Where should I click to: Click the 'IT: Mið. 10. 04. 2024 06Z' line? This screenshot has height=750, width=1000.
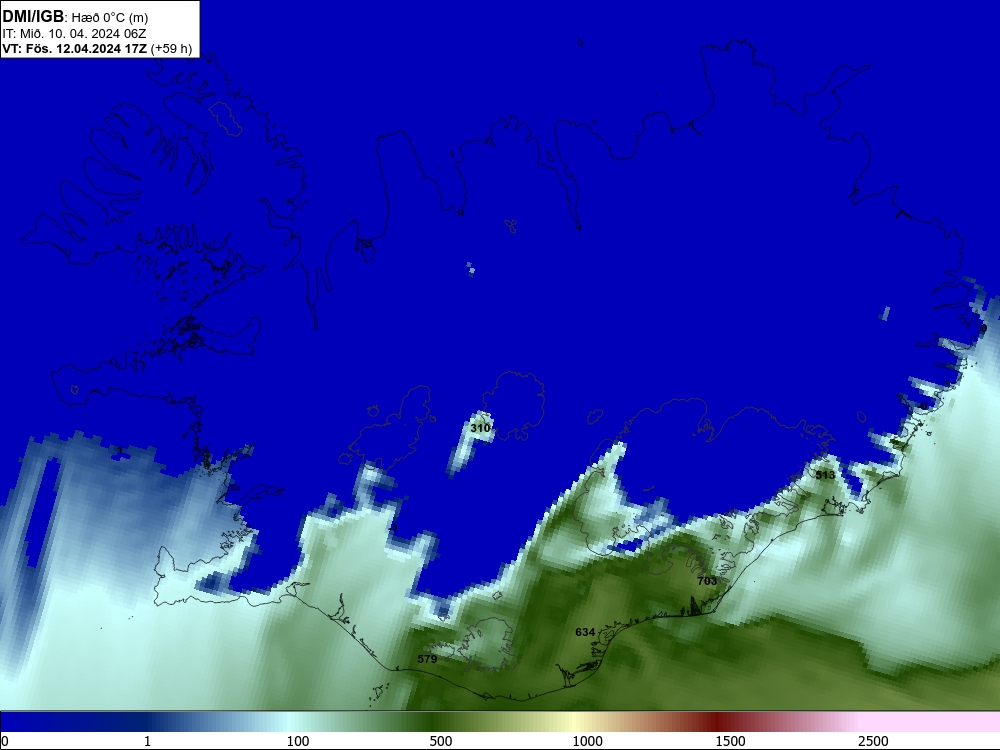tap(74, 33)
